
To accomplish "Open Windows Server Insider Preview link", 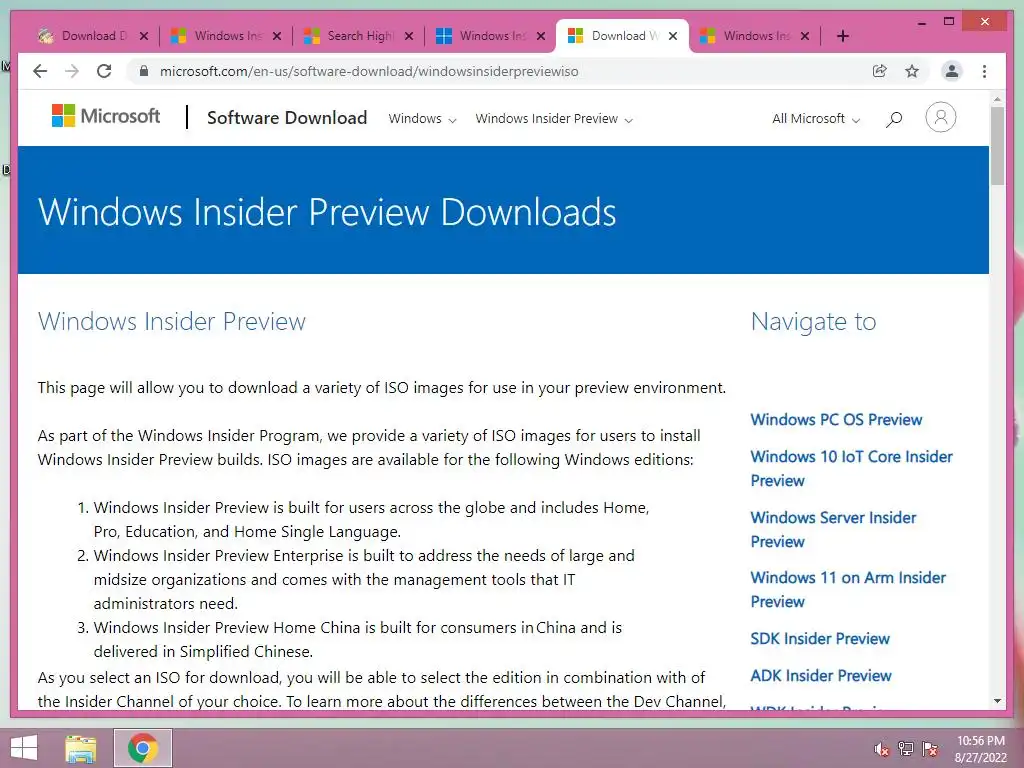I will coord(833,529).
